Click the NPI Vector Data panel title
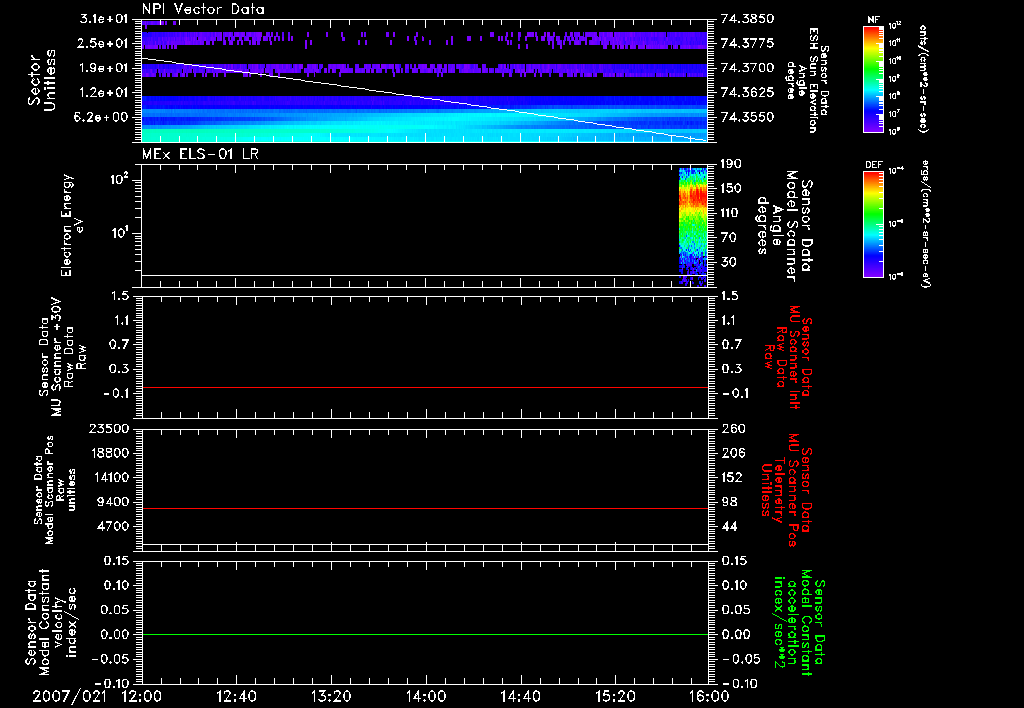This screenshot has width=1024, height=708. [x=203, y=10]
